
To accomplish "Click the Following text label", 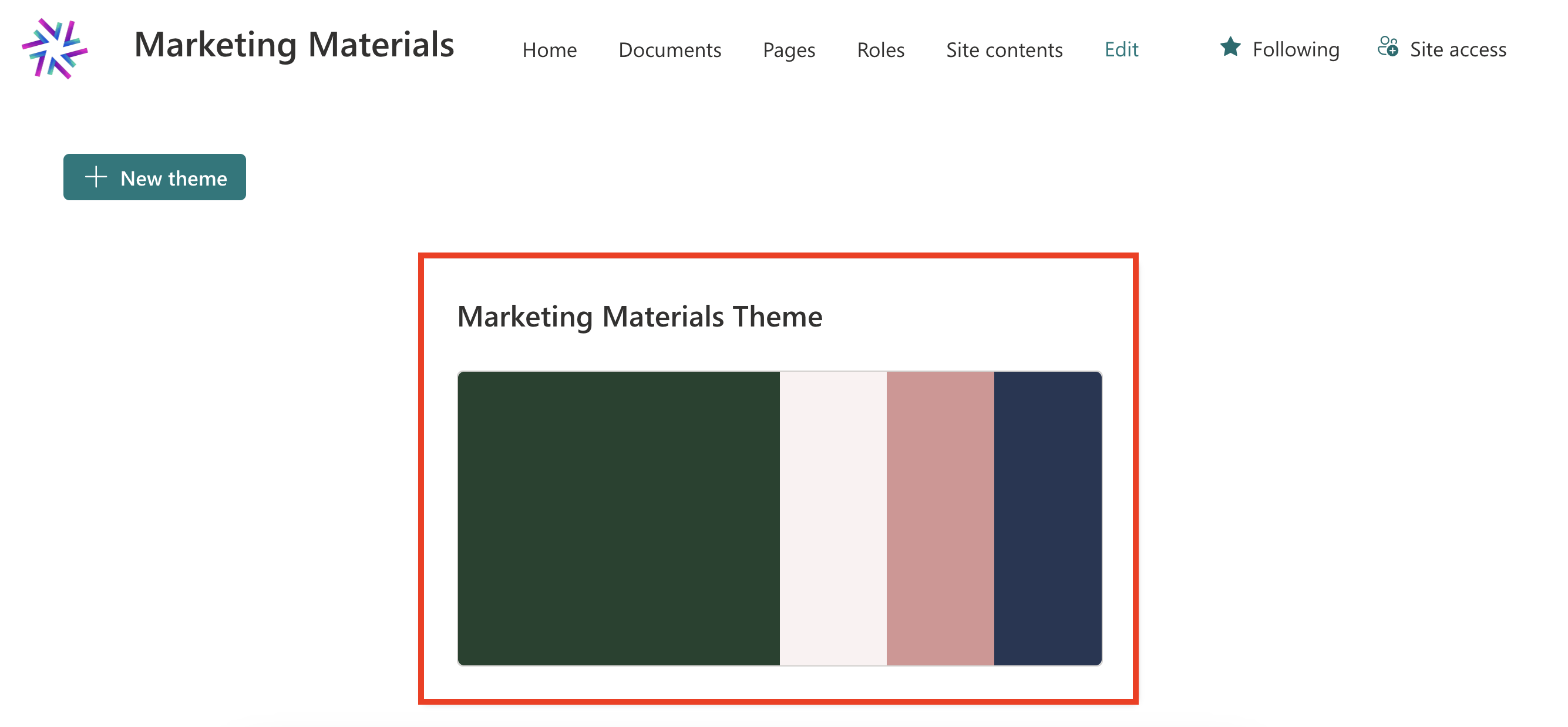I will point(1296,49).
